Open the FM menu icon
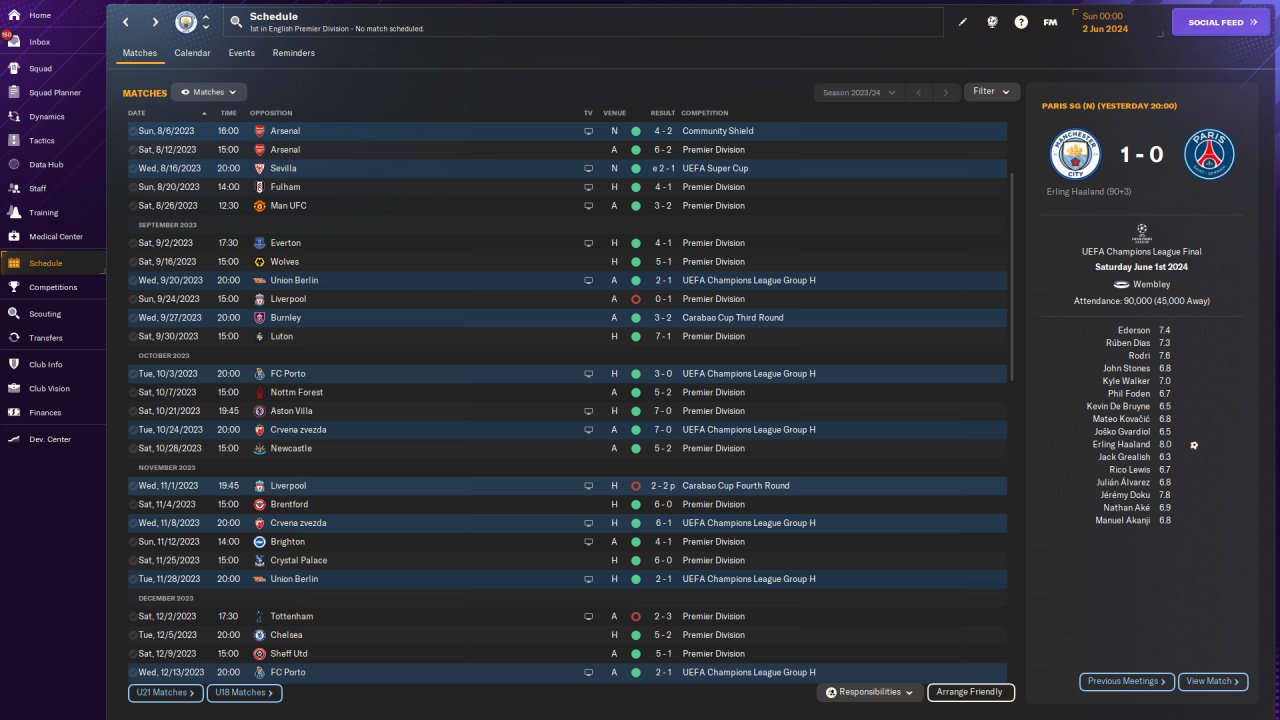 tap(1050, 22)
